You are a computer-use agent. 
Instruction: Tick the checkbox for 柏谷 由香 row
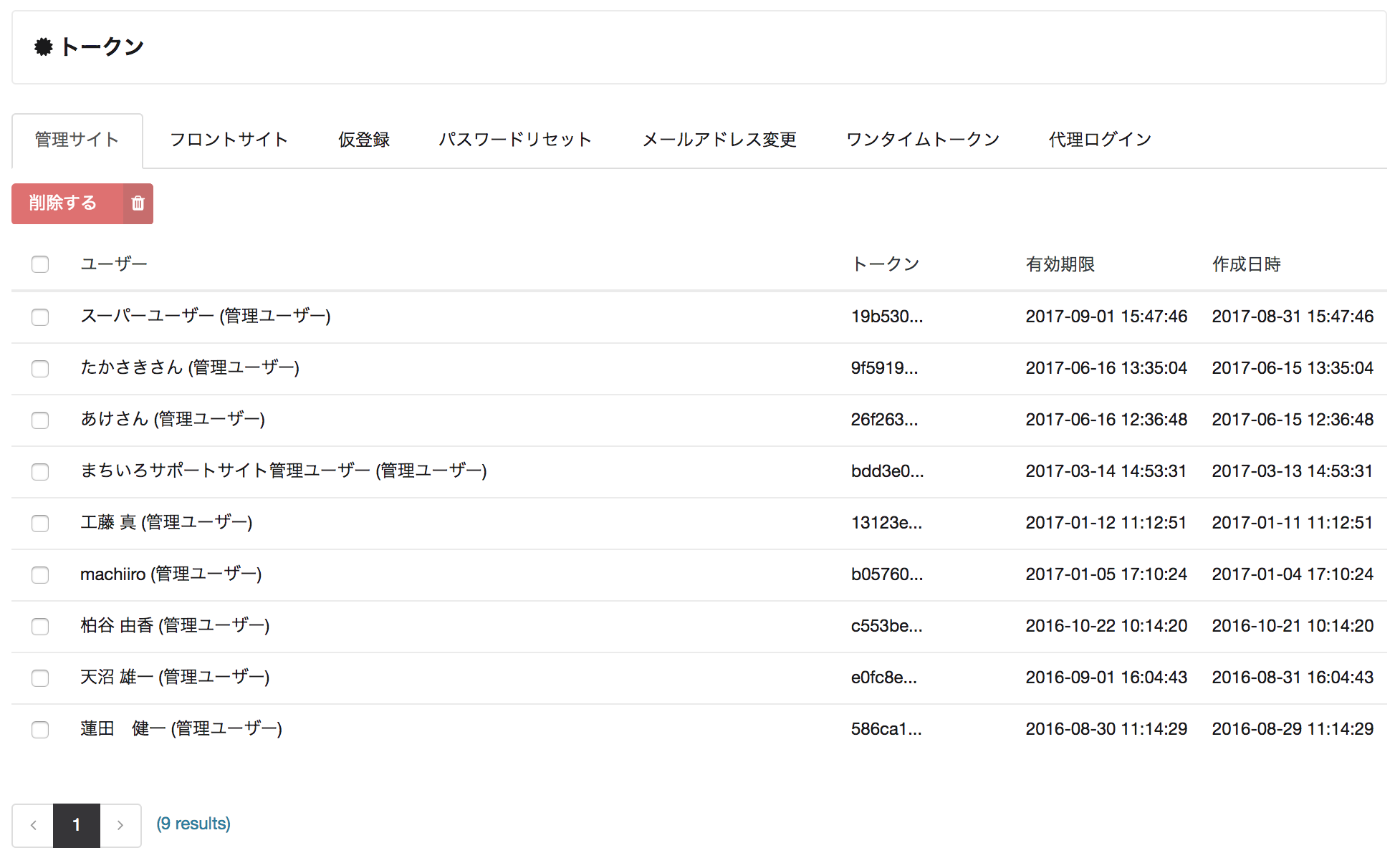click(40, 626)
